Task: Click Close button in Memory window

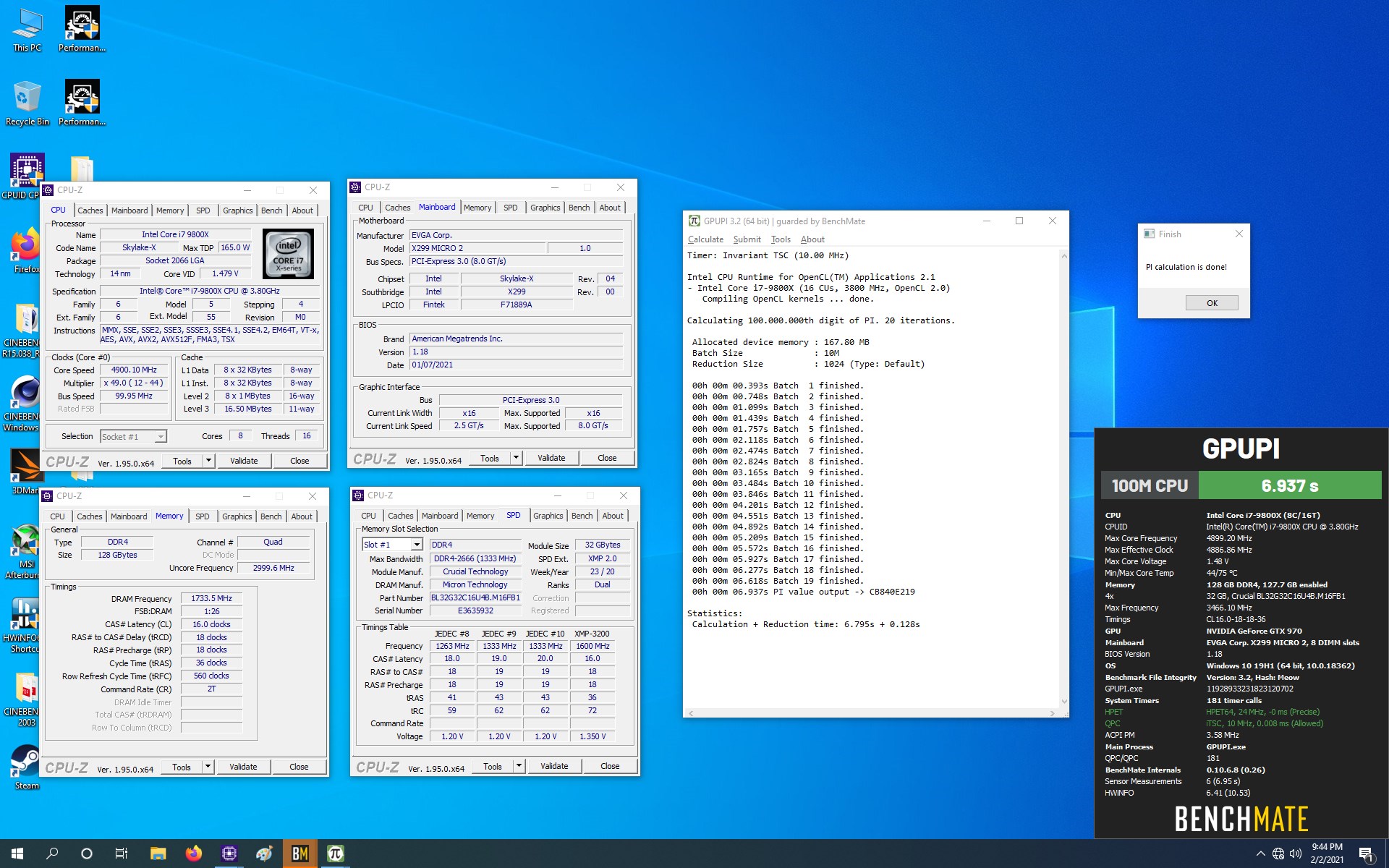Action: [299, 767]
